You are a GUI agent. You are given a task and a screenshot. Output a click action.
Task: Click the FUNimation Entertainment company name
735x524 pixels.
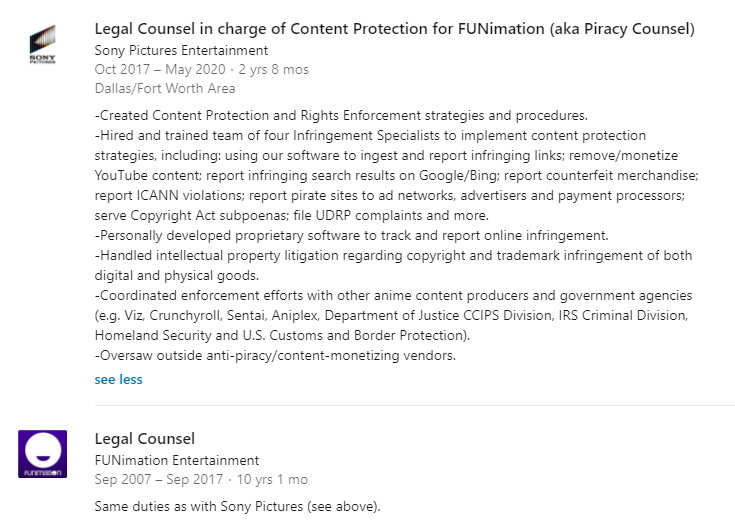[177, 460]
